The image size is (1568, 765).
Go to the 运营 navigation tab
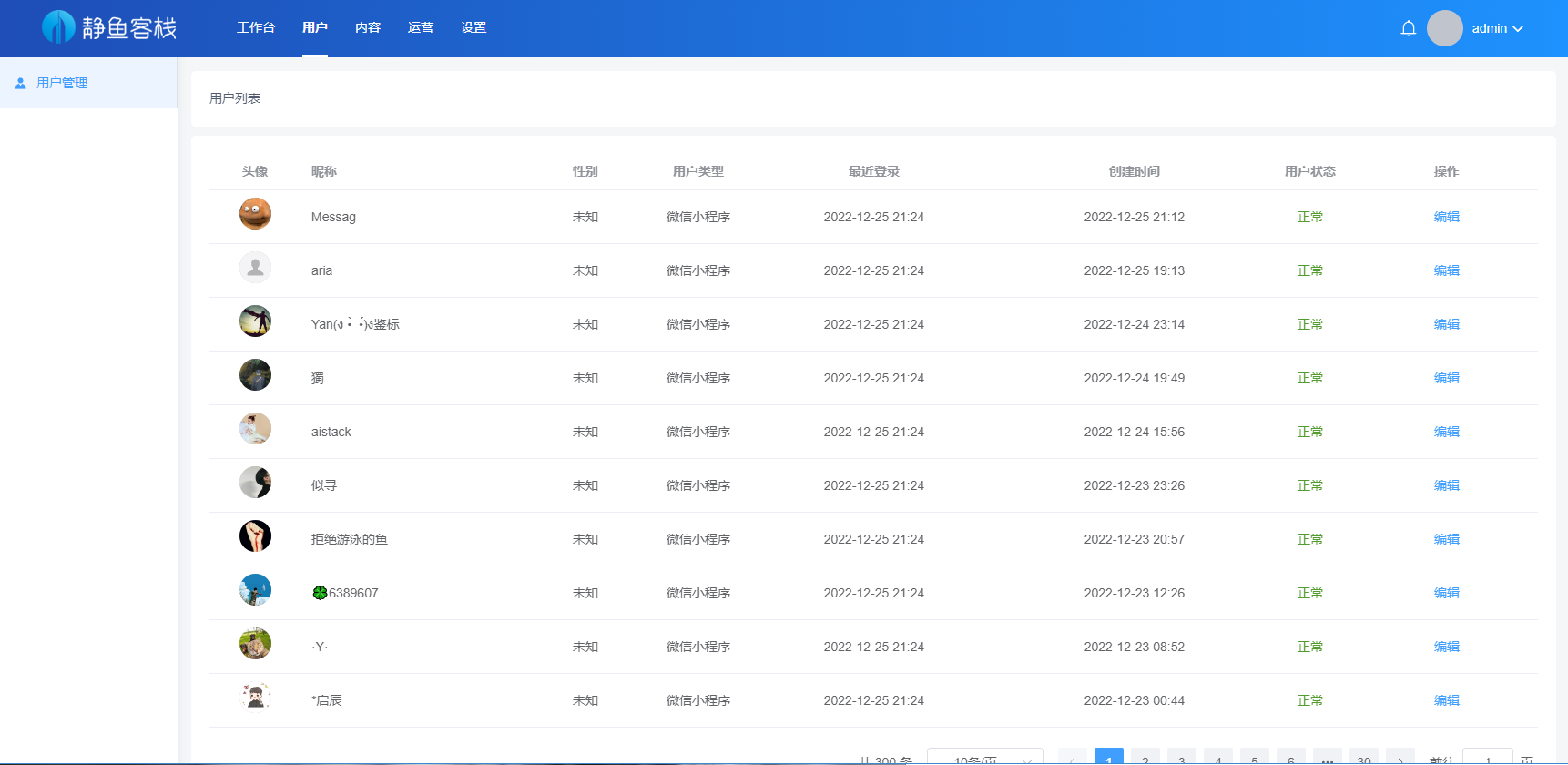click(x=421, y=28)
